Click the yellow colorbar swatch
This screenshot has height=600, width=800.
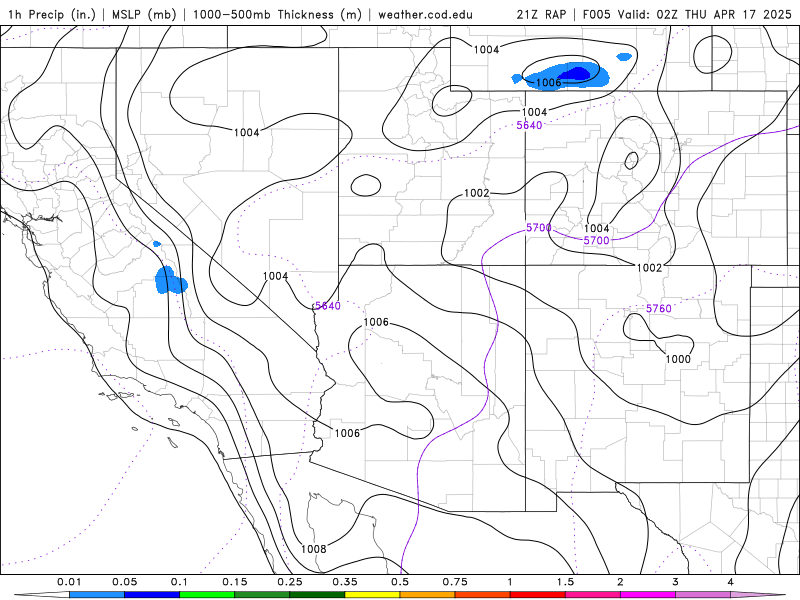(372, 595)
